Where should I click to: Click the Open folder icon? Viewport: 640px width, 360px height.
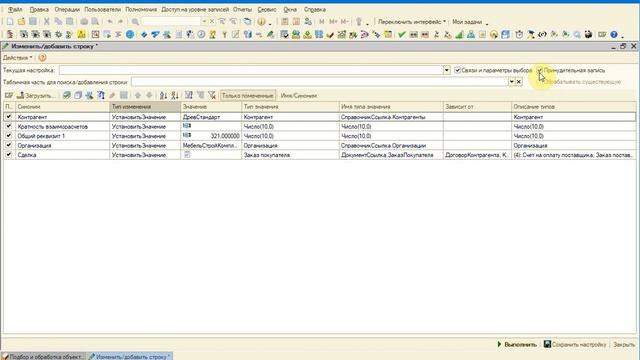[x=21, y=22]
